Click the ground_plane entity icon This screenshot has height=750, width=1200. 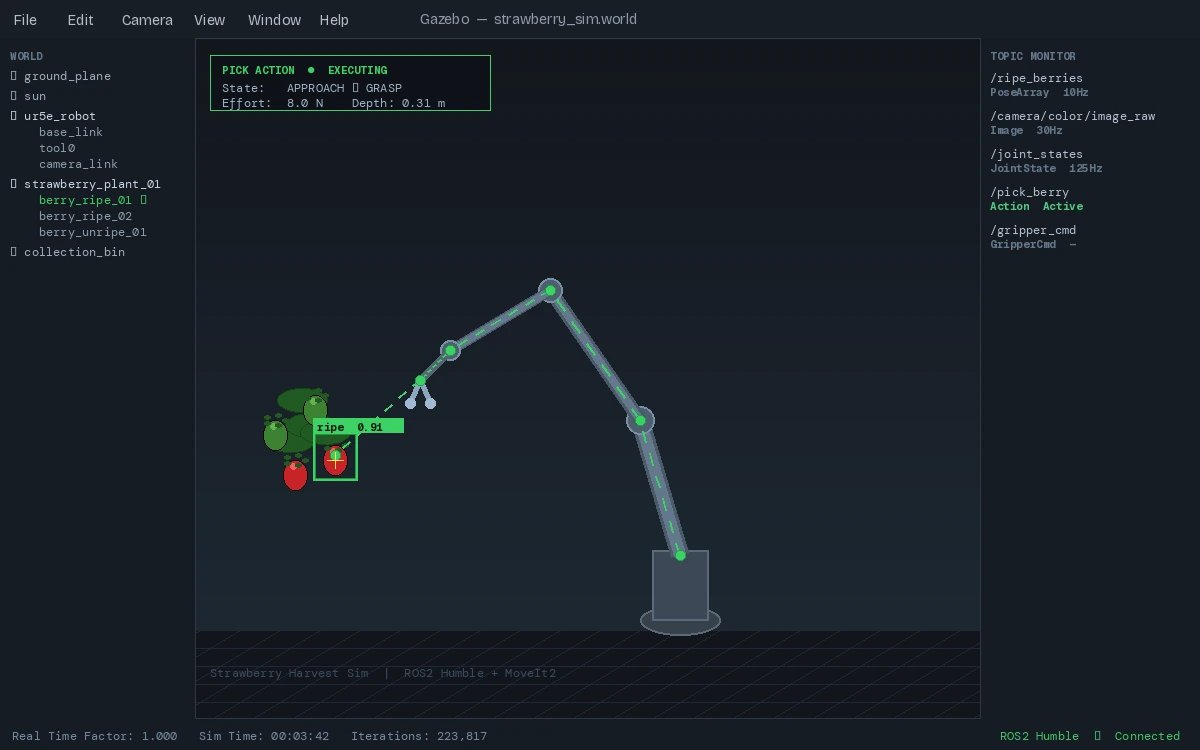[x=13, y=76]
